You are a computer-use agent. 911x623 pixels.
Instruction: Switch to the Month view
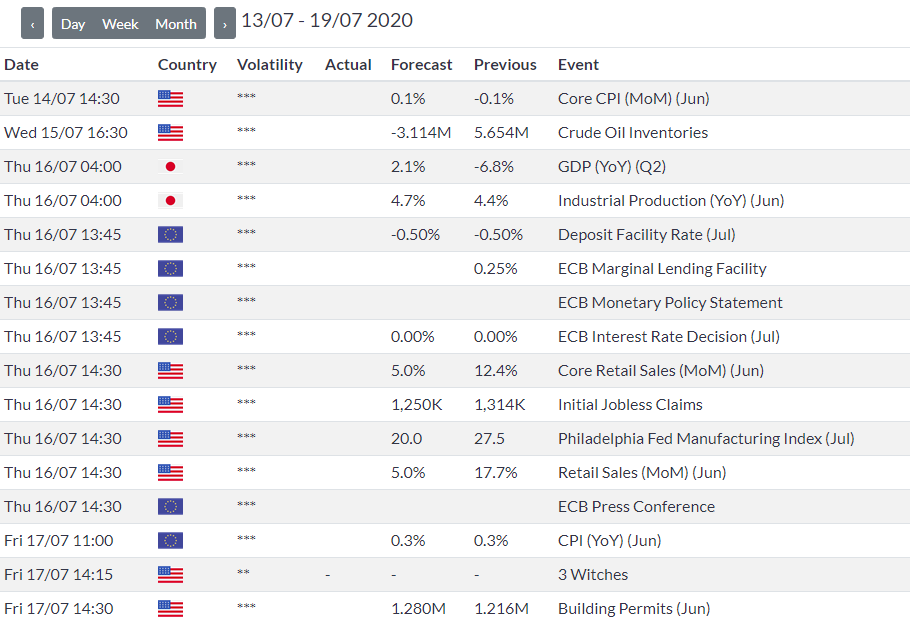(x=176, y=23)
